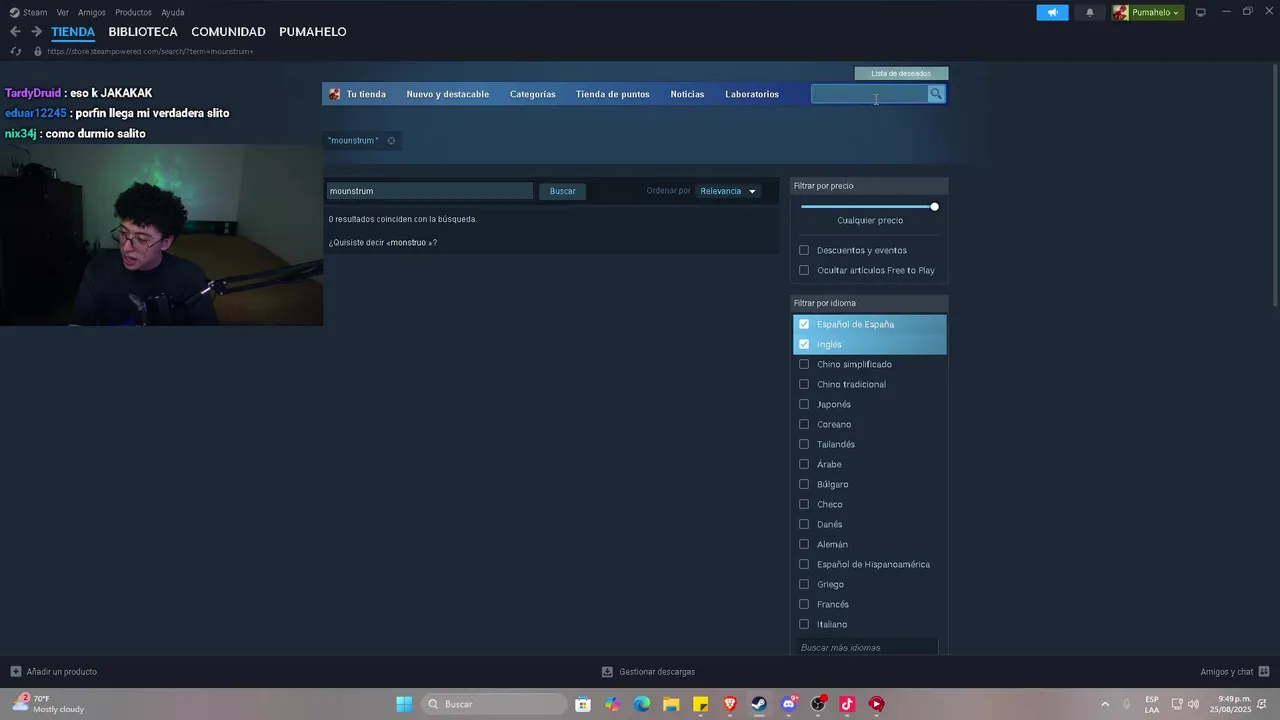Open the Windows Start menu

point(404,704)
